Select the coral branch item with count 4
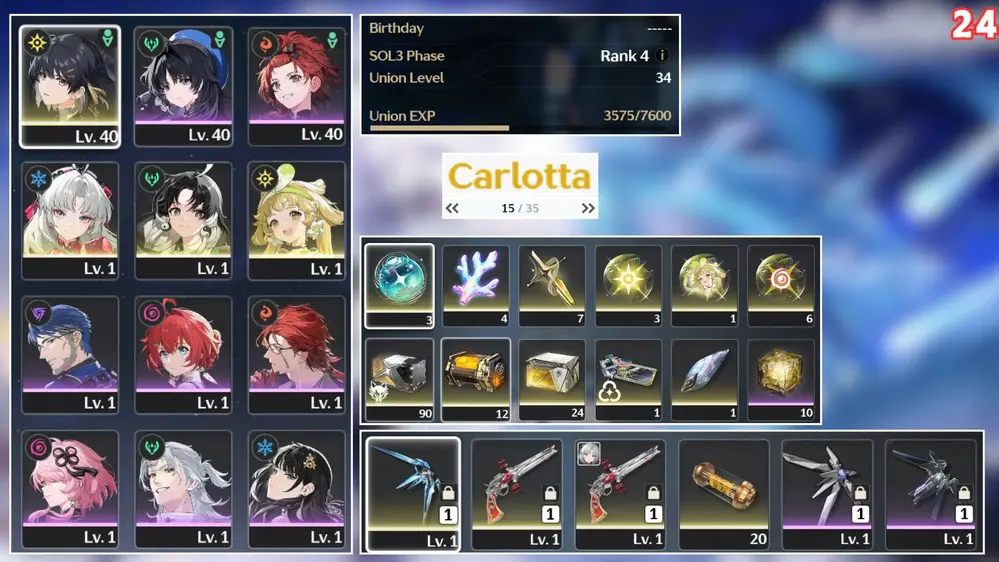This screenshot has width=999, height=562. tap(476, 286)
